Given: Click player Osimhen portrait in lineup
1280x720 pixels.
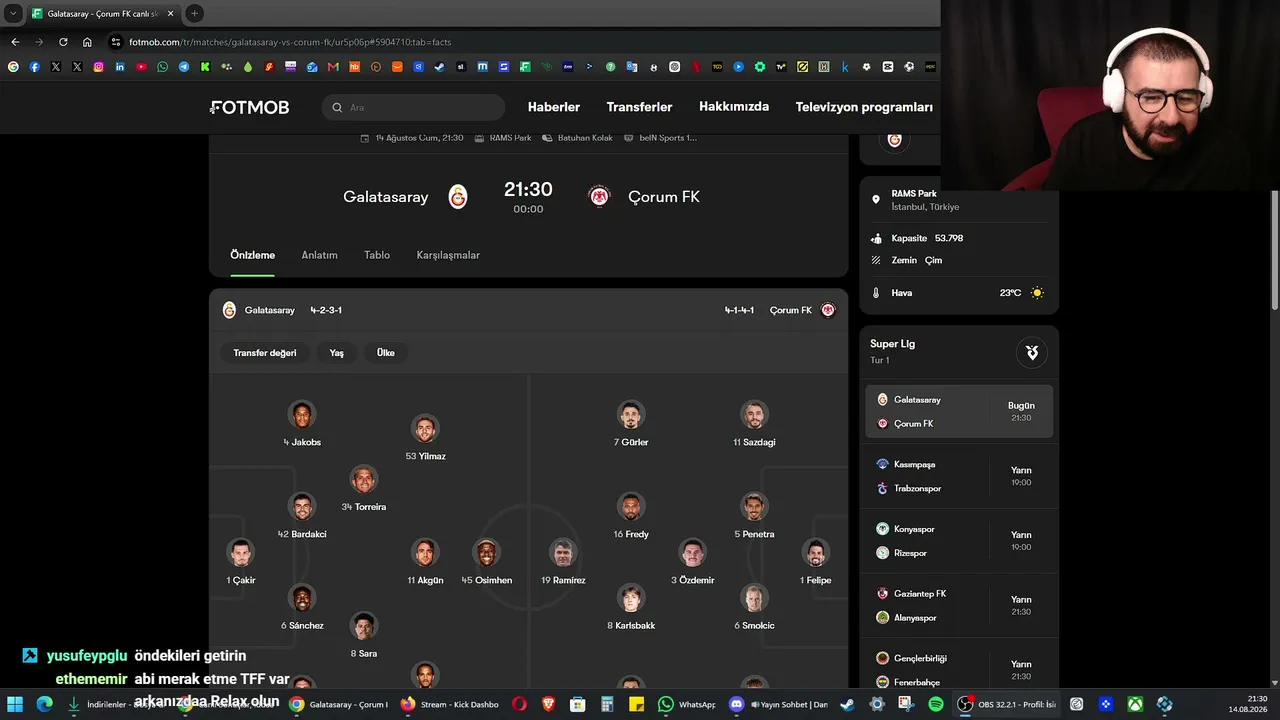Looking at the screenshot, I should pos(487,553).
